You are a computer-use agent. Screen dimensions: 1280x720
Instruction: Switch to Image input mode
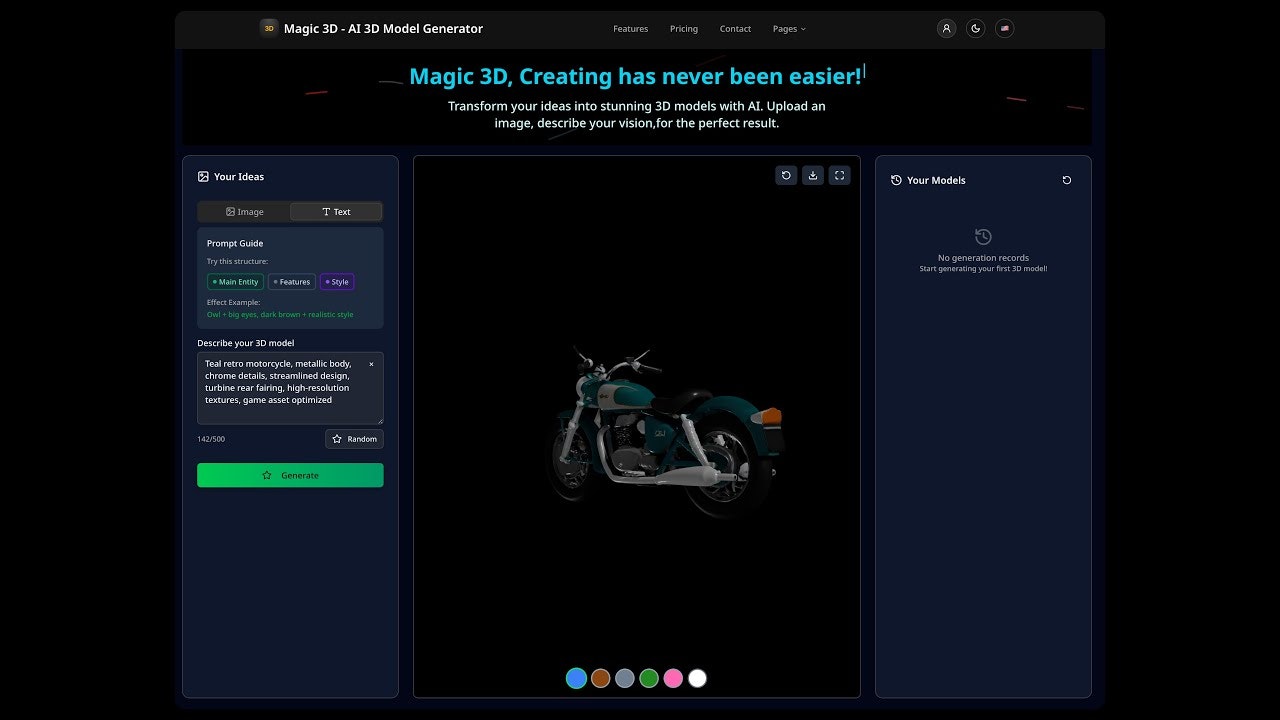(x=243, y=211)
